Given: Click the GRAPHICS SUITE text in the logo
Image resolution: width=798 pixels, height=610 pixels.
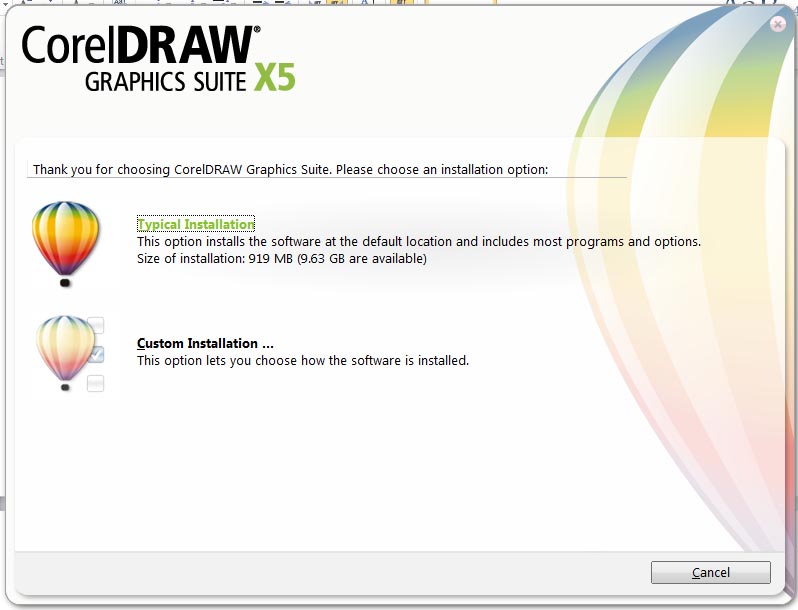Looking at the screenshot, I should point(165,81).
